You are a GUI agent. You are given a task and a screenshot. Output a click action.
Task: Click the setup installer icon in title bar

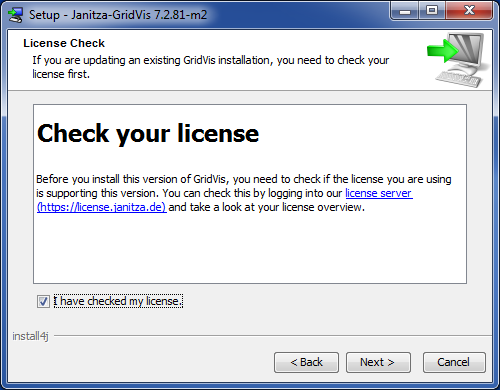[x=15, y=15]
